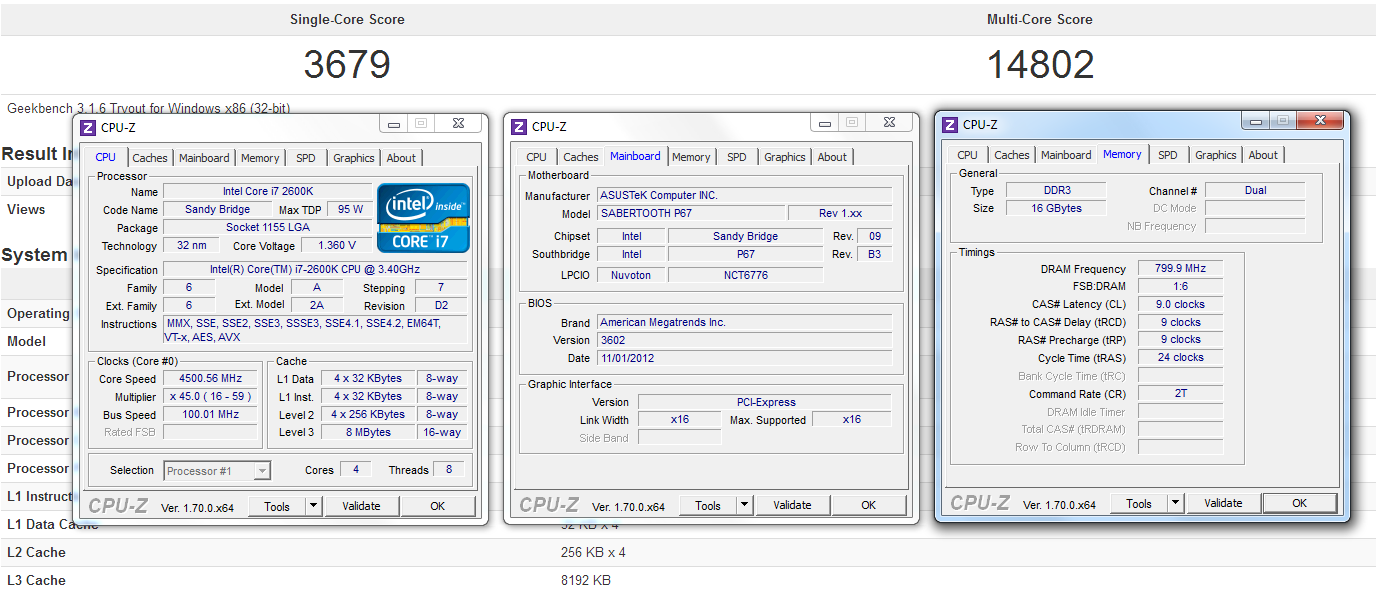The width and height of the screenshot is (1376, 591).
Task: Click the SABERTOOTH P67 model field
Action: click(690, 213)
